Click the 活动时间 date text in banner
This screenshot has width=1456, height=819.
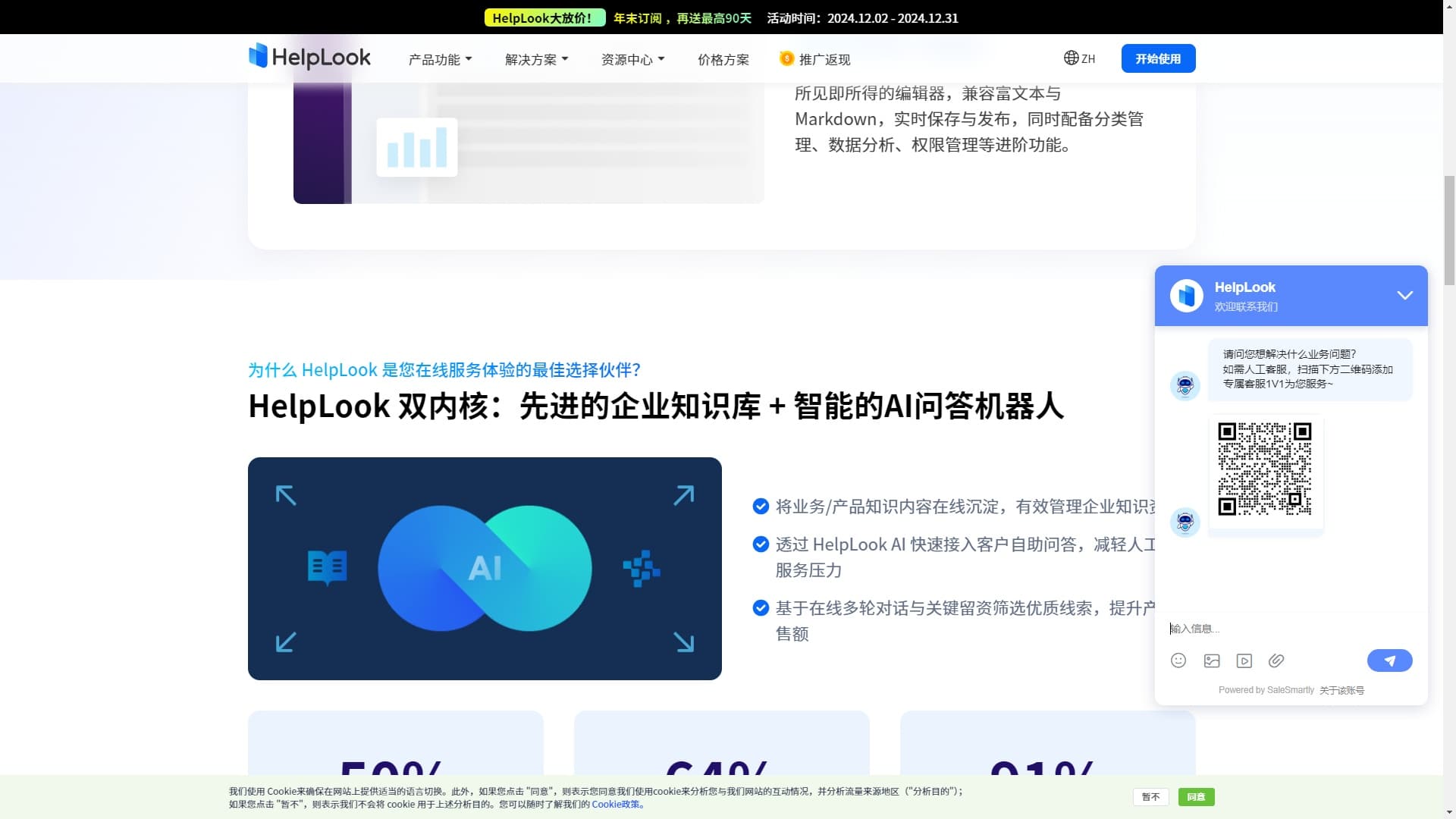(862, 18)
